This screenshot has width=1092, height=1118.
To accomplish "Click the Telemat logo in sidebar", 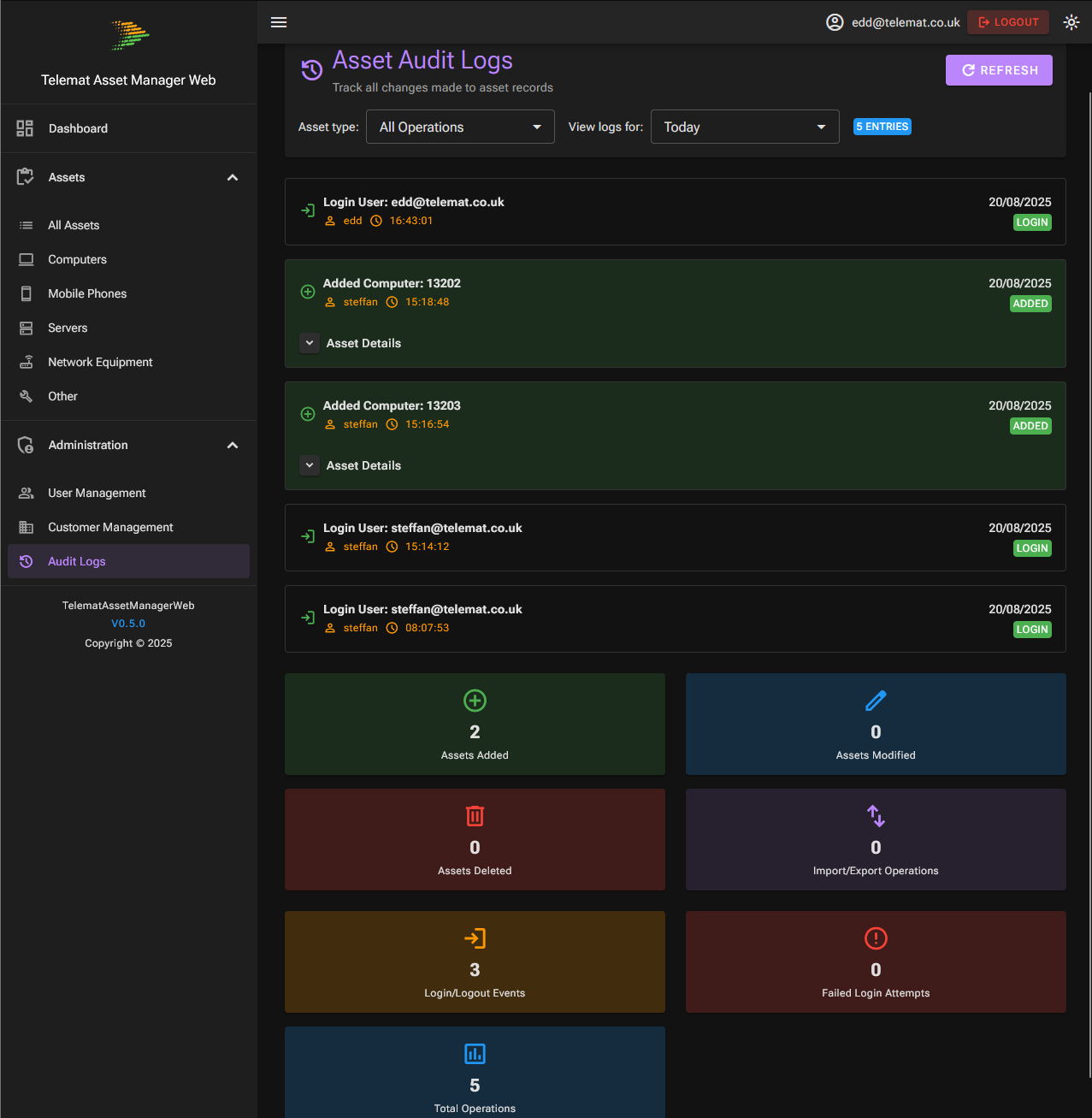I will coord(129,35).
